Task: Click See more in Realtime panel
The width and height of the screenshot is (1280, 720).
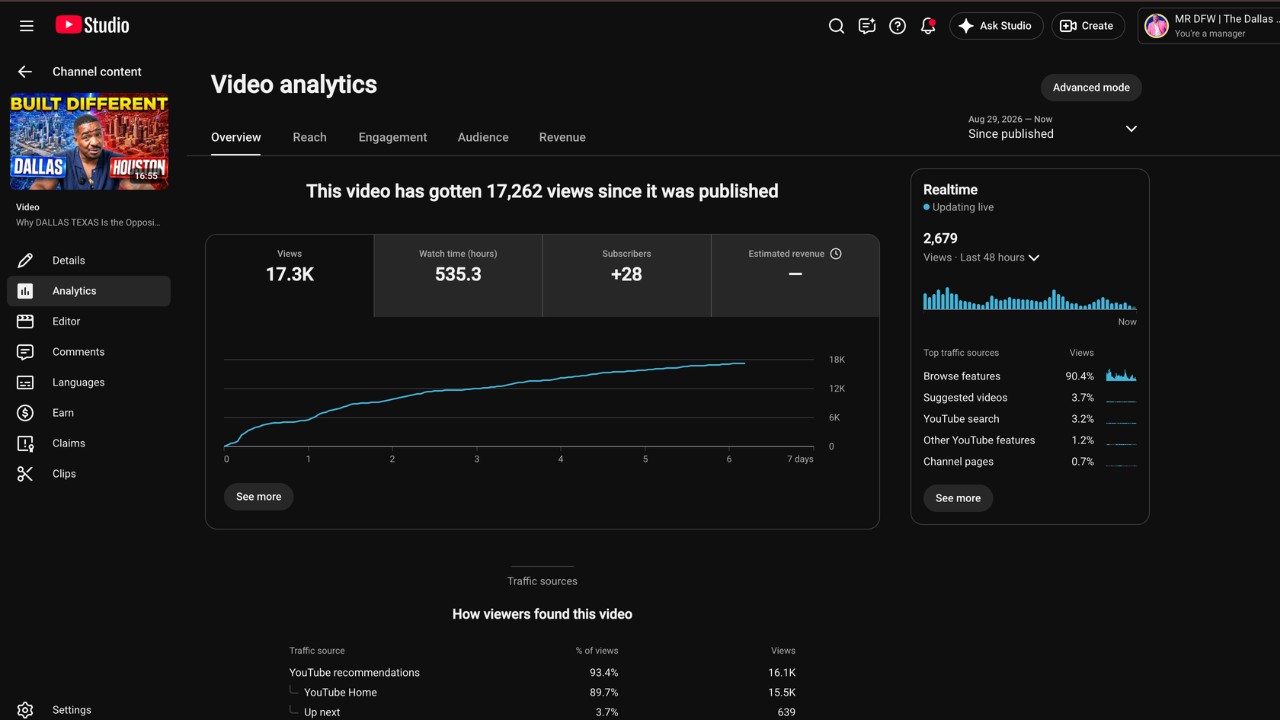Action: pyautogui.click(x=958, y=498)
